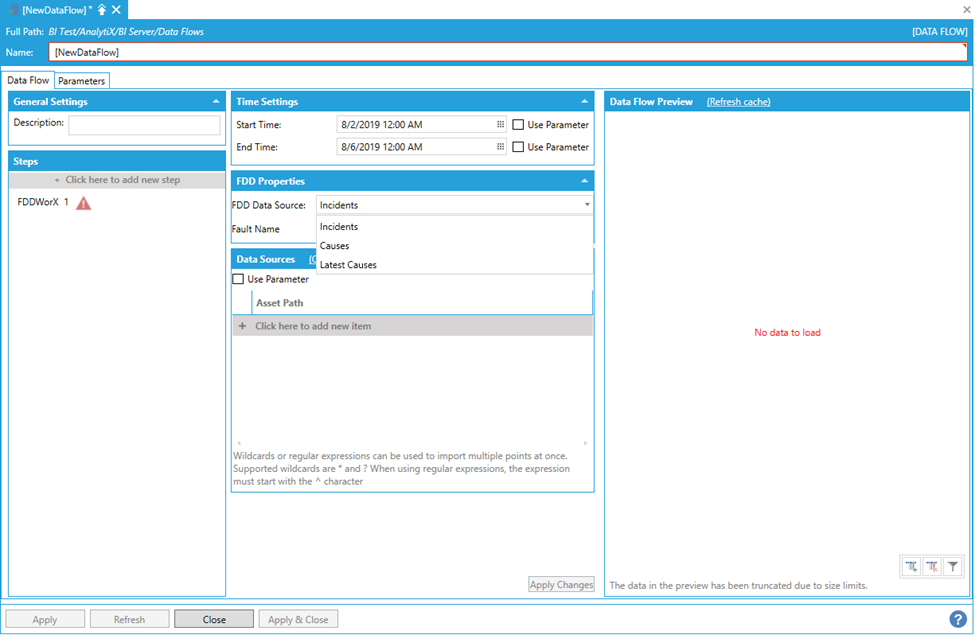Enable Use Parameter for End Time

[518, 147]
